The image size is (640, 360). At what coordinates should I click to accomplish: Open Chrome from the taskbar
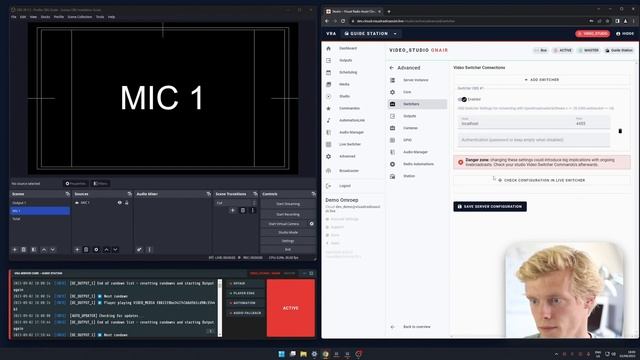325,354
